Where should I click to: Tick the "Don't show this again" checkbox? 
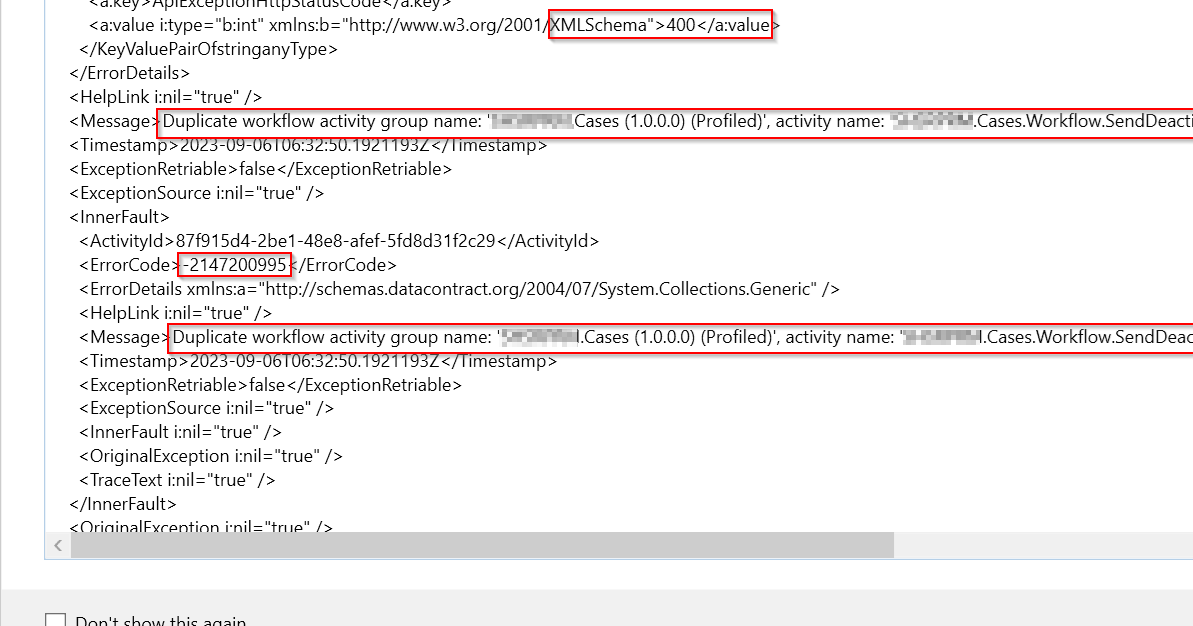click(56, 621)
